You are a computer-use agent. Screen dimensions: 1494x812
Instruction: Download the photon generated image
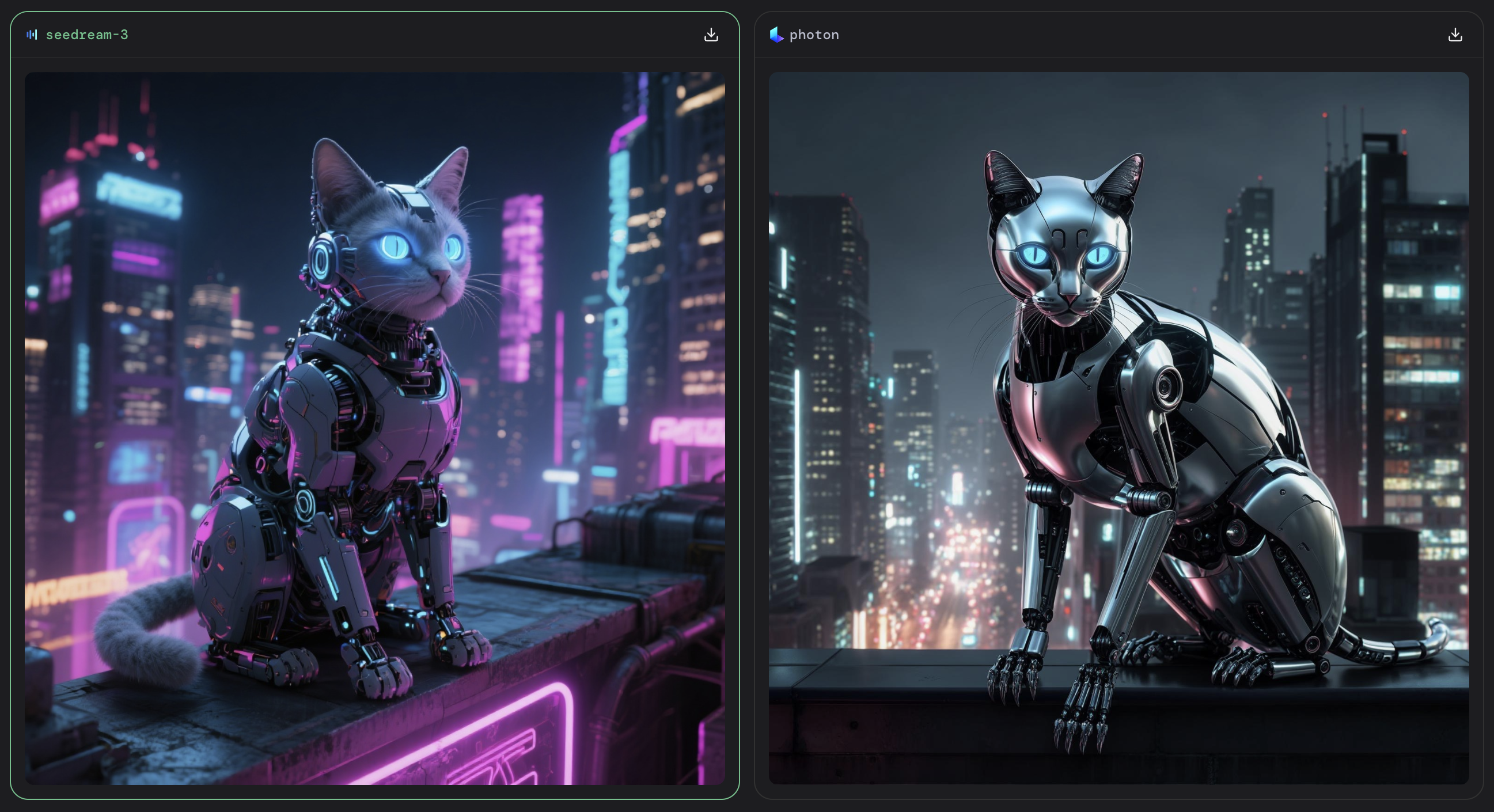[x=1455, y=35]
